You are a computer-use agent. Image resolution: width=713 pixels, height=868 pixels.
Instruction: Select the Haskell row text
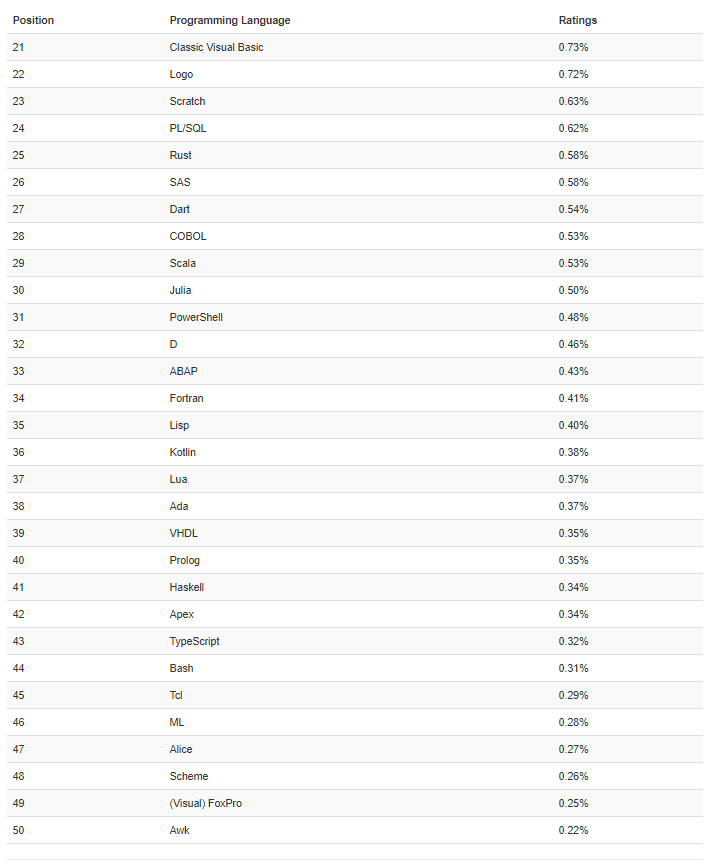187,587
